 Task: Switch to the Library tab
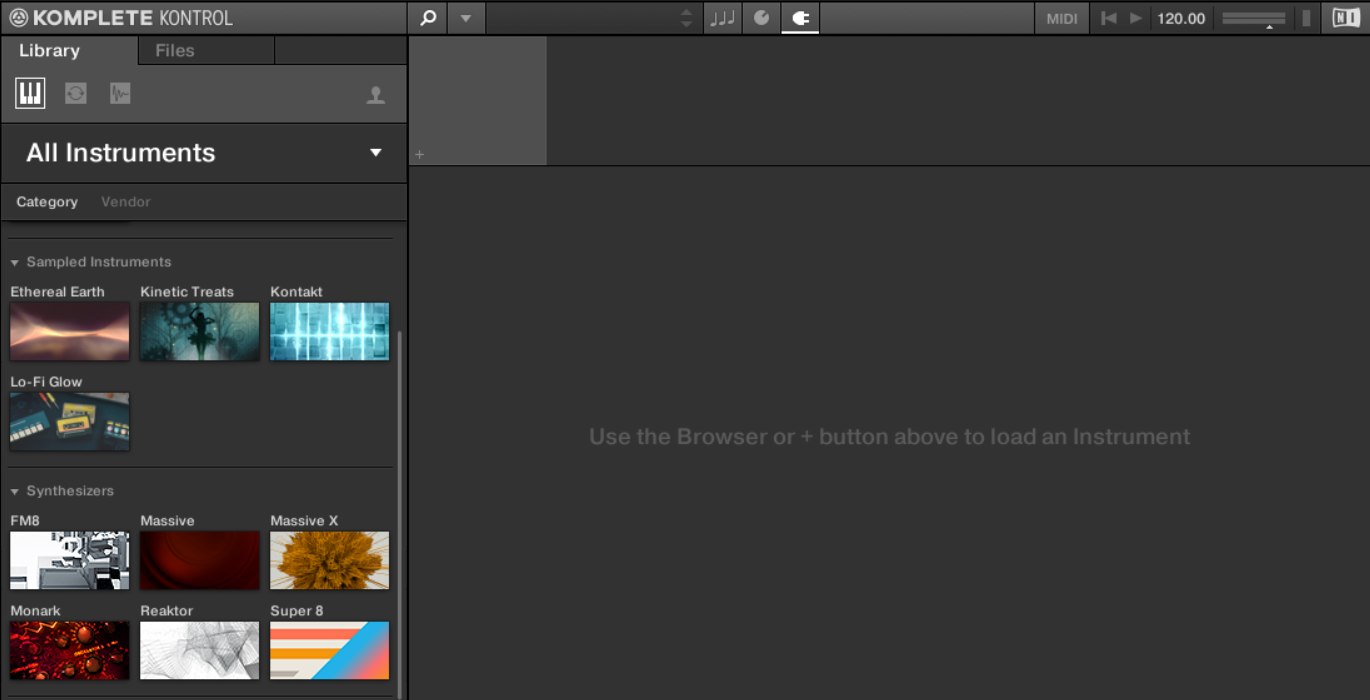pos(49,50)
